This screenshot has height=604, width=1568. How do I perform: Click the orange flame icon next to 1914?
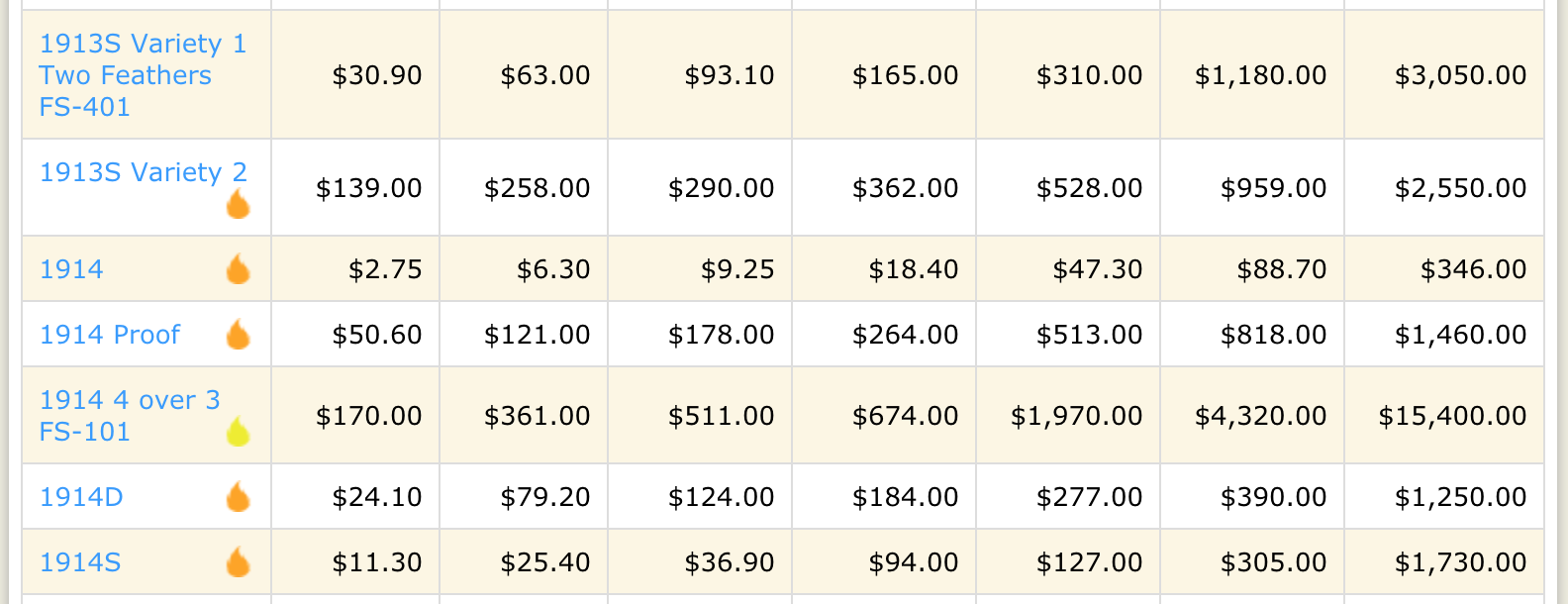click(238, 269)
